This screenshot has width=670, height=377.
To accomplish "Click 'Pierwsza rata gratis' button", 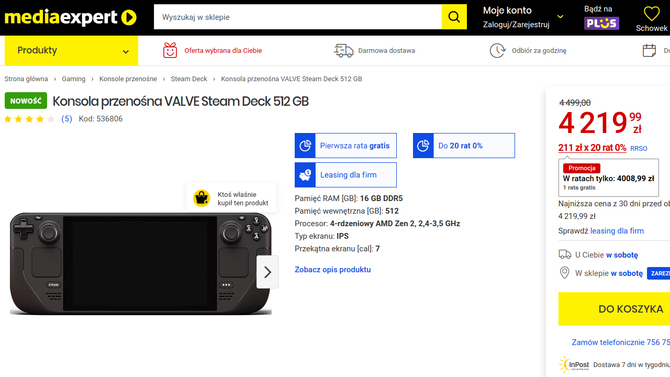I will [x=345, y=146].
